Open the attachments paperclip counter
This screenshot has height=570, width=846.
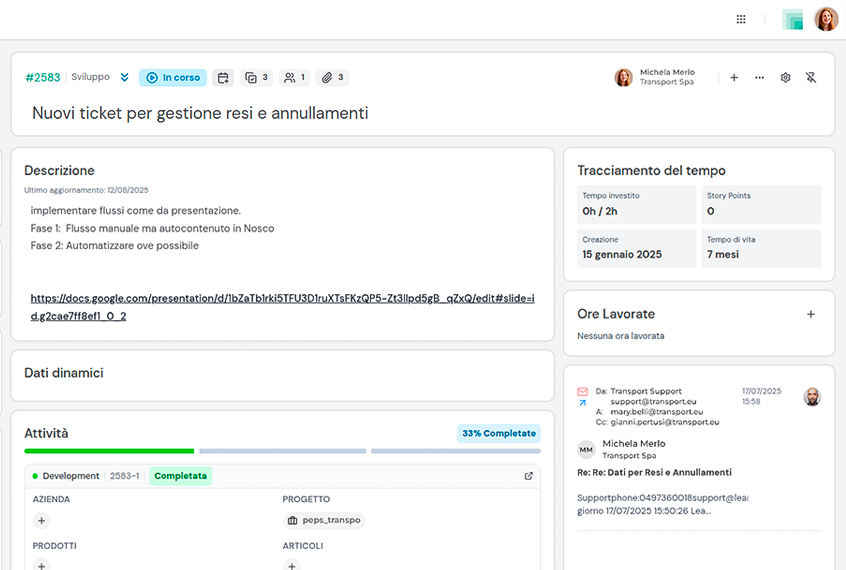332,77
